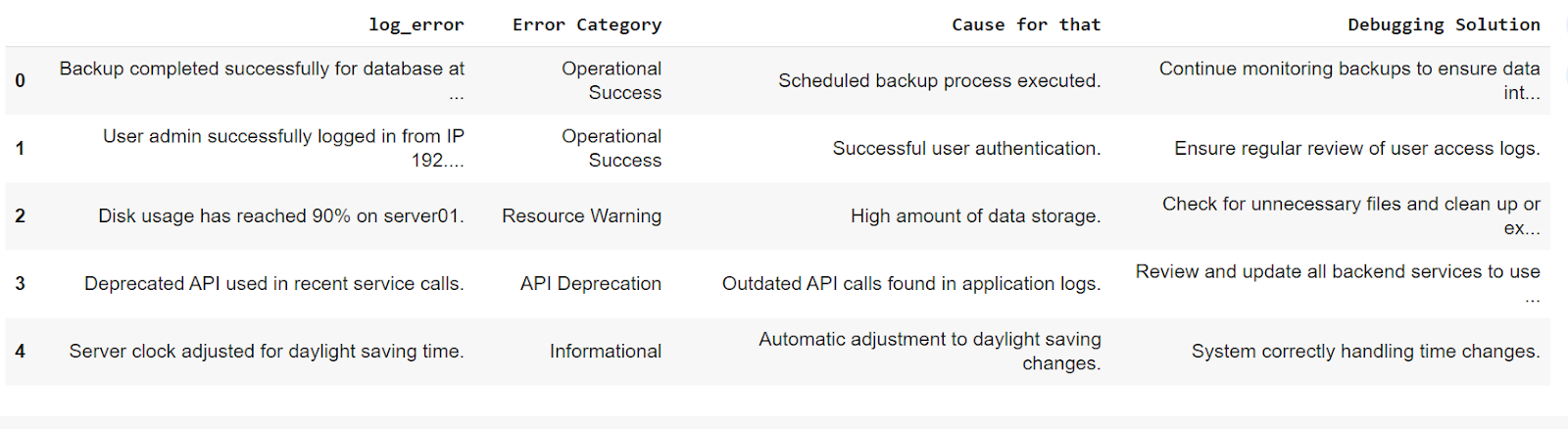Screen dimensions: 1568x429
Task: Click the API Deprecation category cell
Action: pyautogui.click(x=591, y=283)
